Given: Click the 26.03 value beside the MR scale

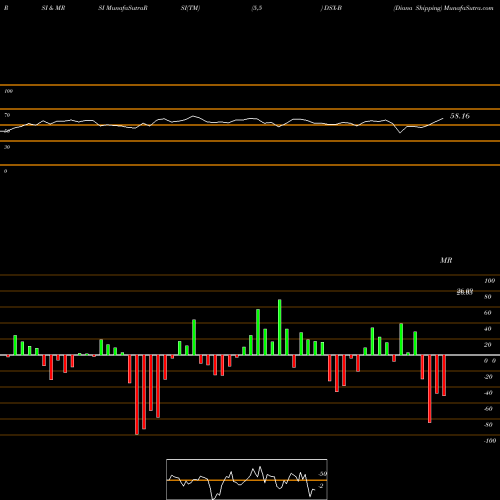Looking at the screenshot, I should click(465, 292).
